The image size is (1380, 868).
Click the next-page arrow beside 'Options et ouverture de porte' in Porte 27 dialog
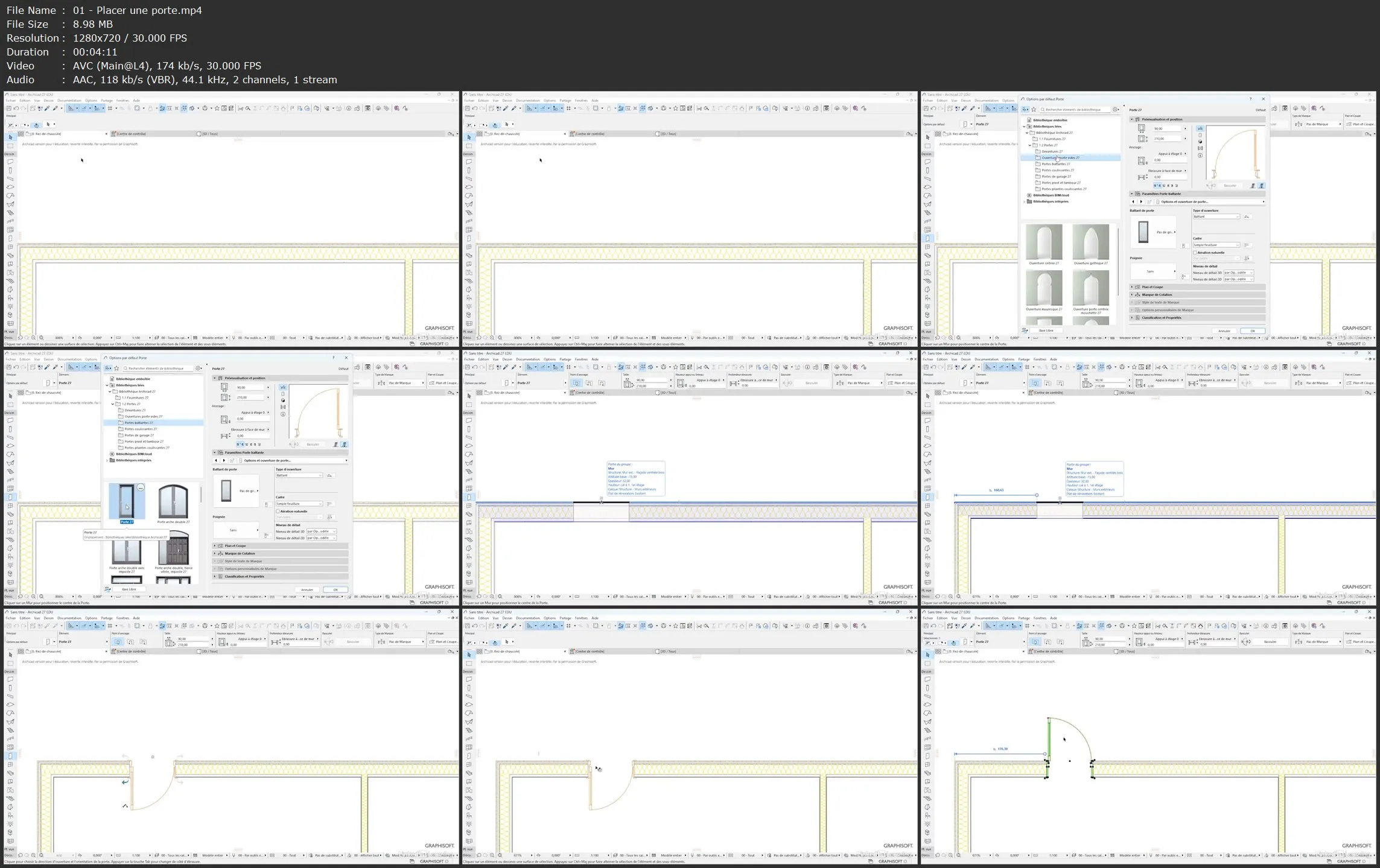224,460
